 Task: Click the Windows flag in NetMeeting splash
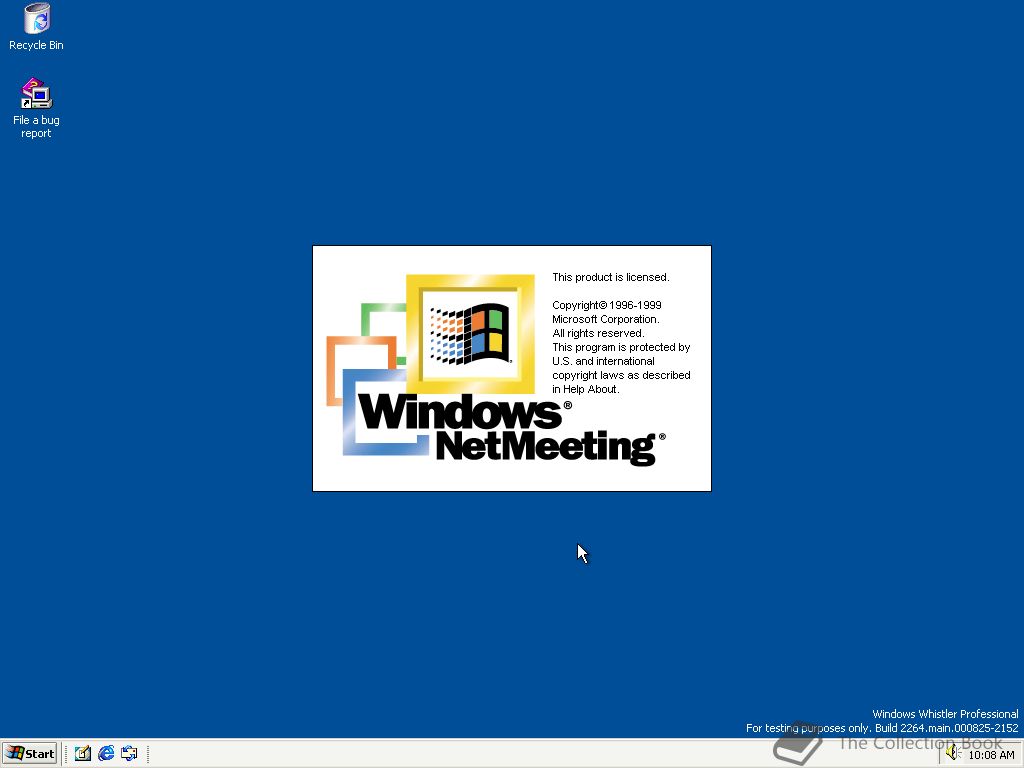coord(470,334)
